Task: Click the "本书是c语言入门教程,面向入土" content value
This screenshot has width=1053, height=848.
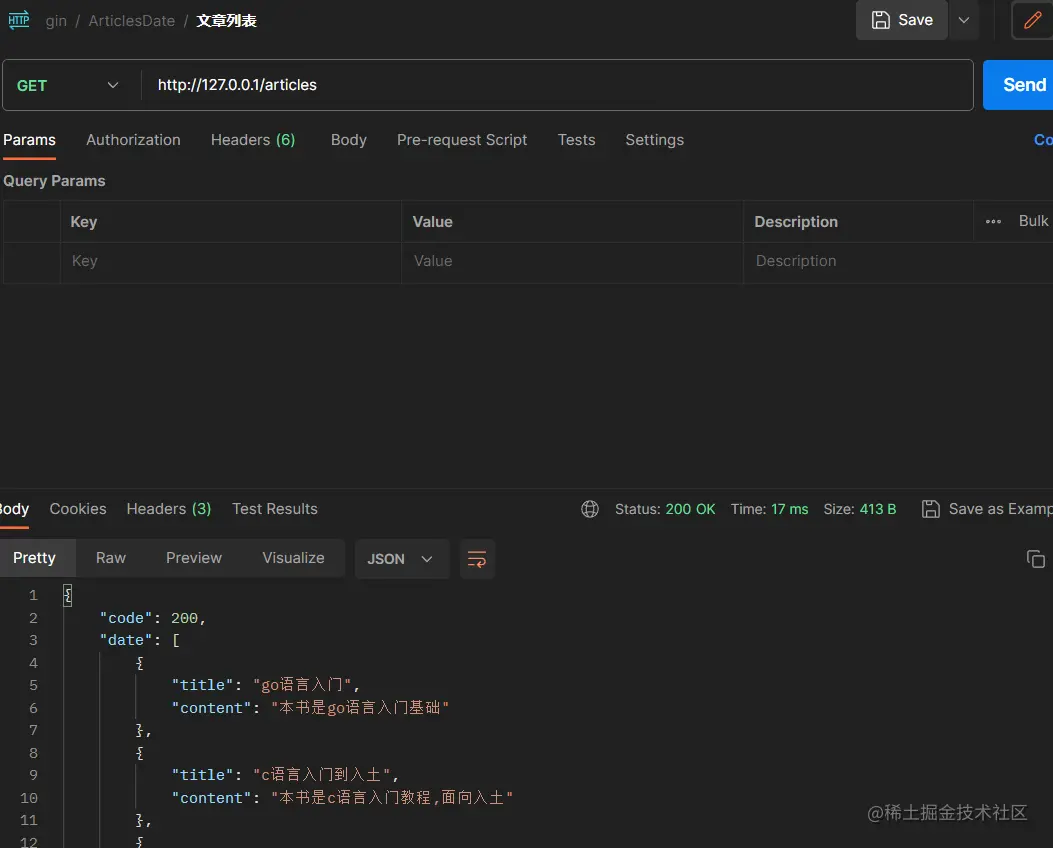Action: pos(392,798)
